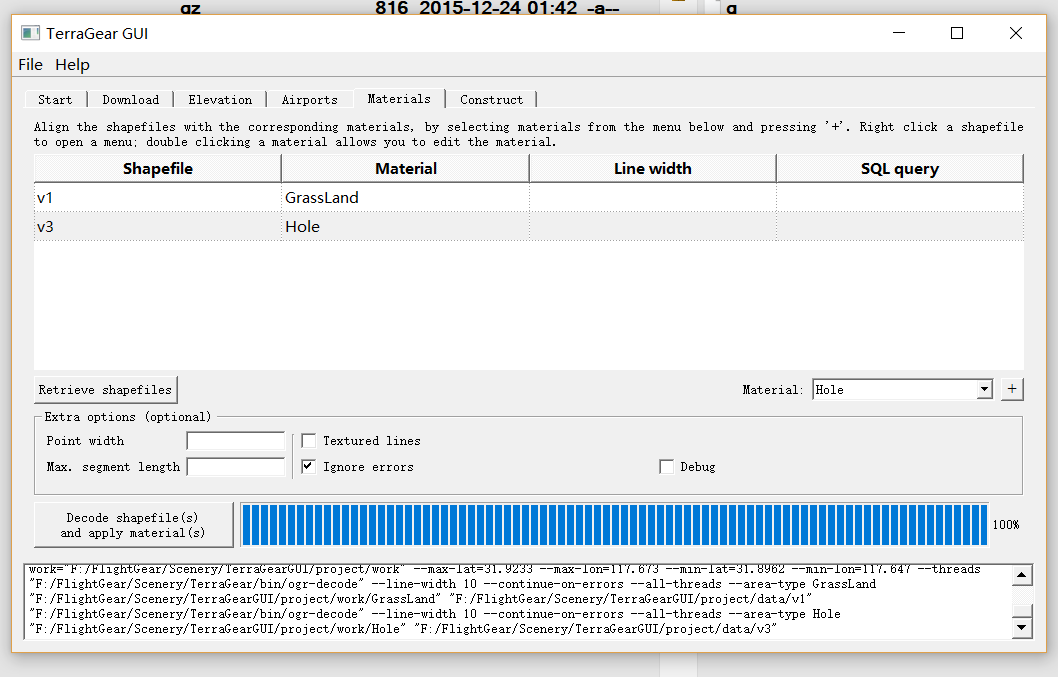Viewport: 1058px width, 677px height.
Task: Enable the Debug checkbox
Action: tap(667, 466)
